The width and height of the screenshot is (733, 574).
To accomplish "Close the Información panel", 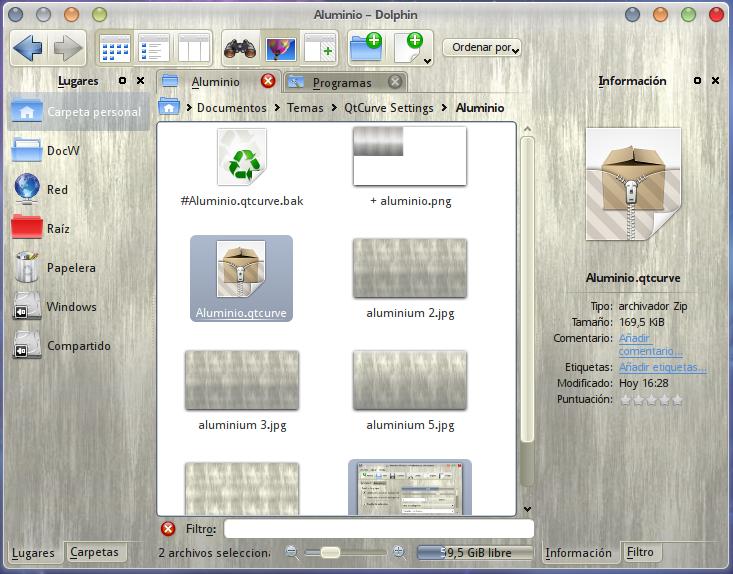I will click(715, 80).
